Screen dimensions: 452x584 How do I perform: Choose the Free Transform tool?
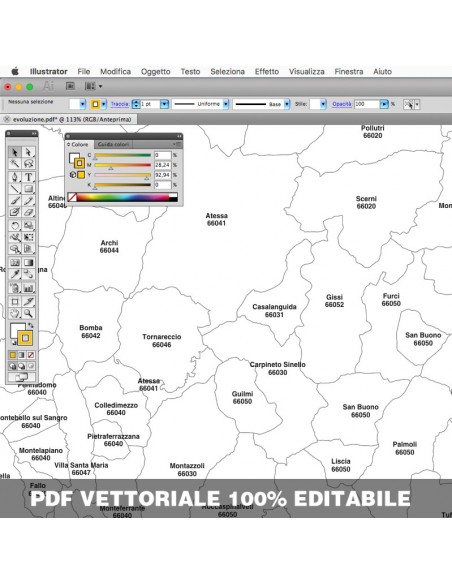pos(29,237)
